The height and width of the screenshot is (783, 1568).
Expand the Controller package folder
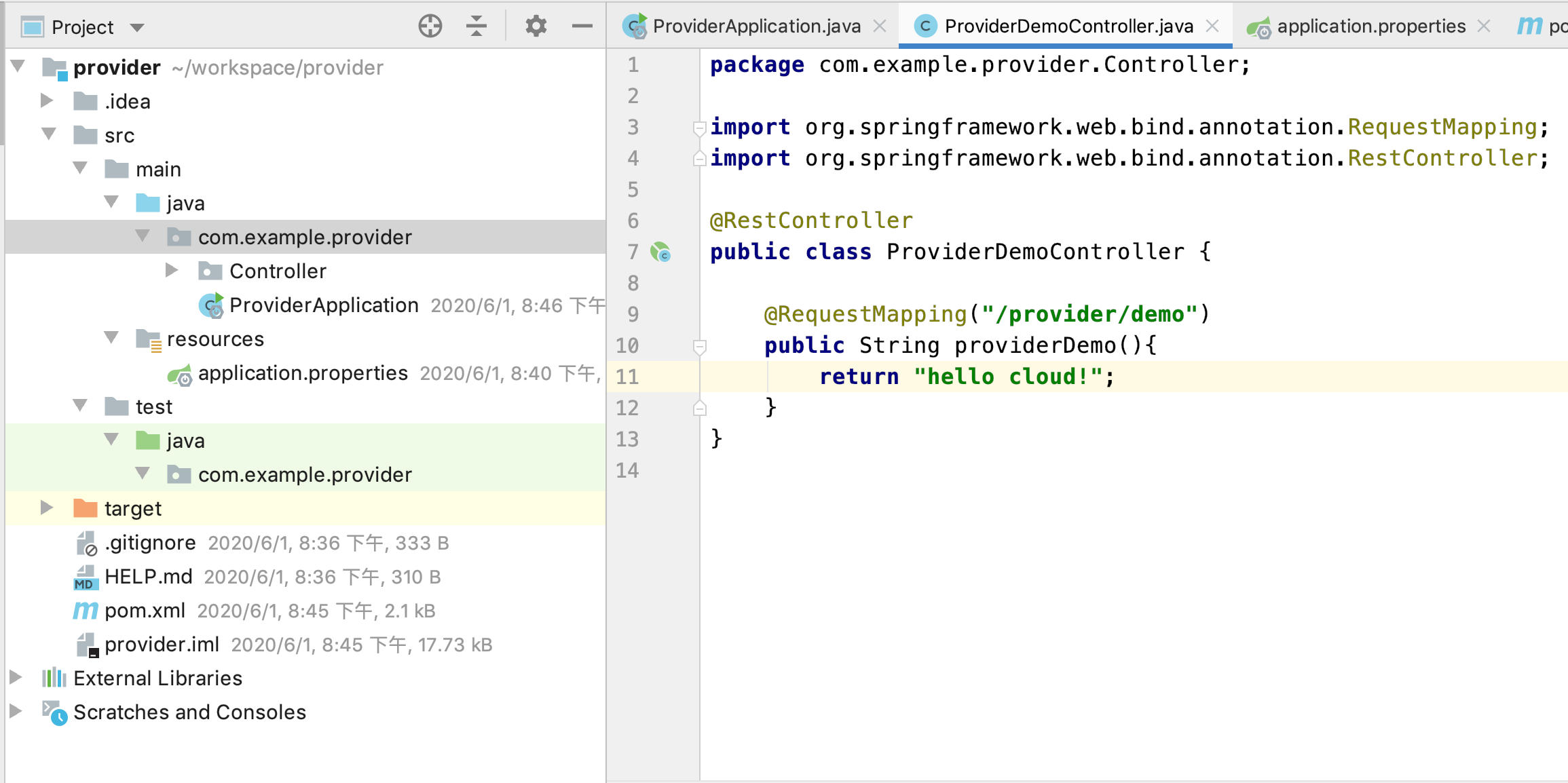(172, 271)
